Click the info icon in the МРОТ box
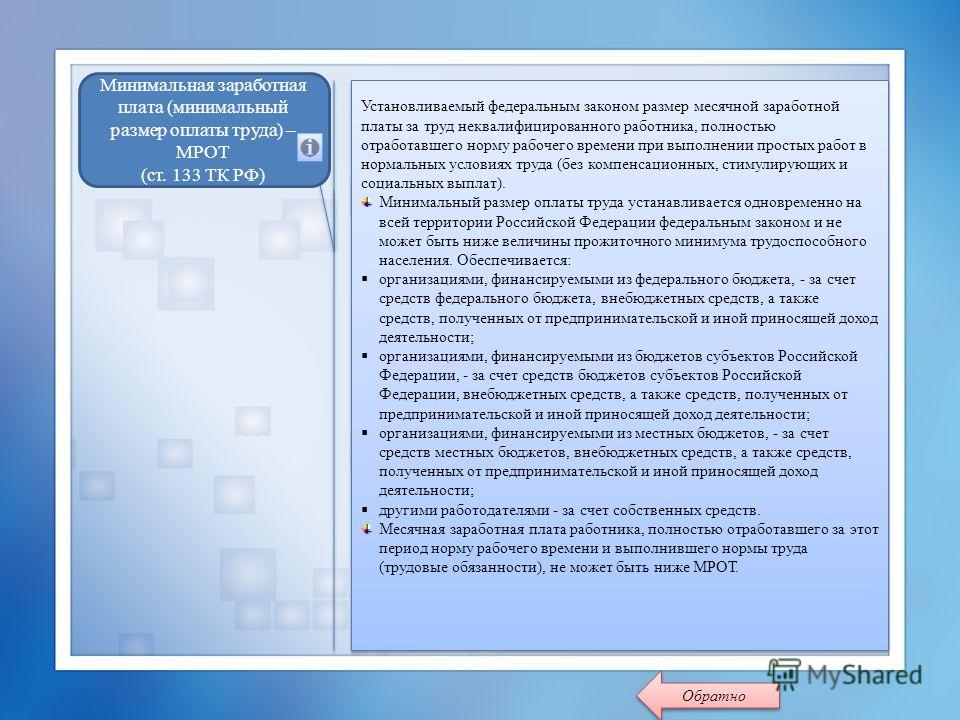960x720 pixels. [x=310, y=148]
